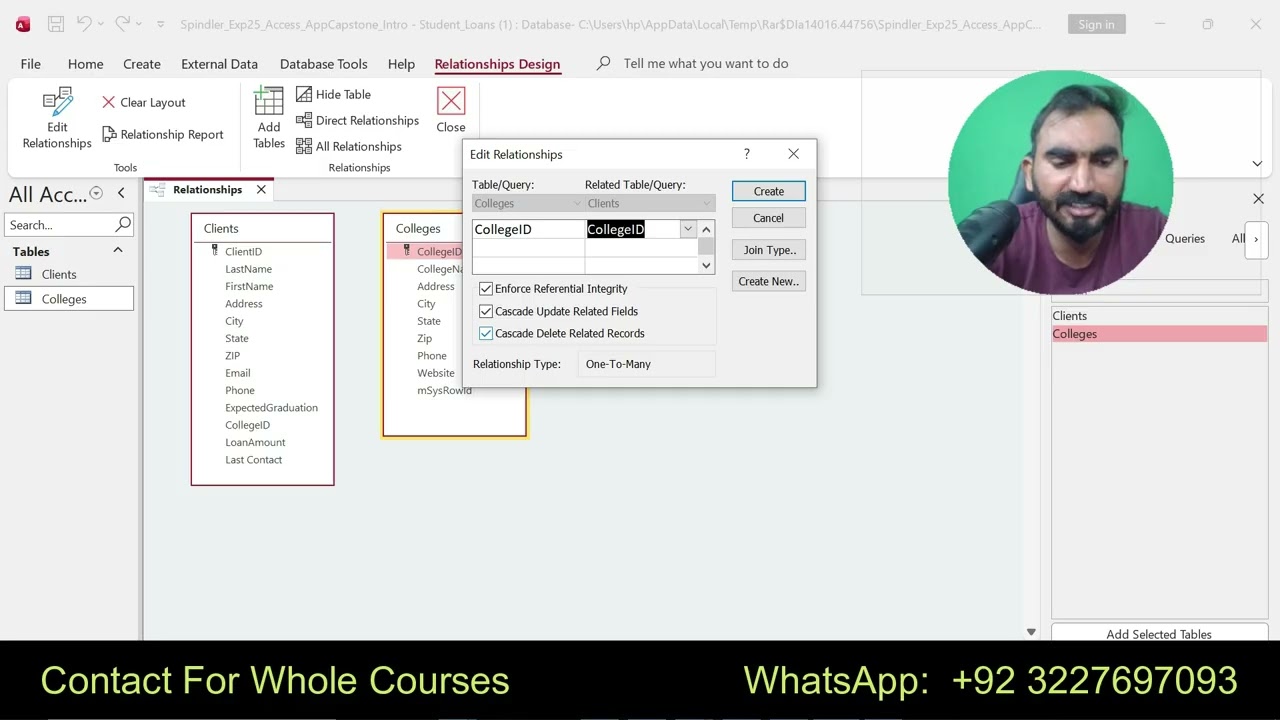This screenshot has height=720, width=1280.
Task: Select the Hide Table icon
Action: coord(304,94)
